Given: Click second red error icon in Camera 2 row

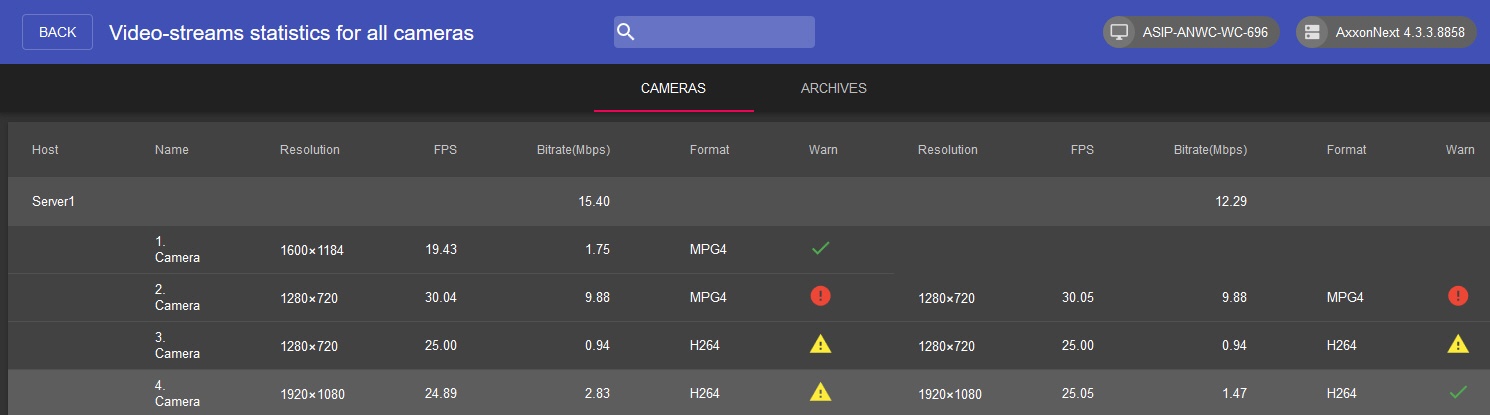Looking at the screenshot, I should [1458, 297].
